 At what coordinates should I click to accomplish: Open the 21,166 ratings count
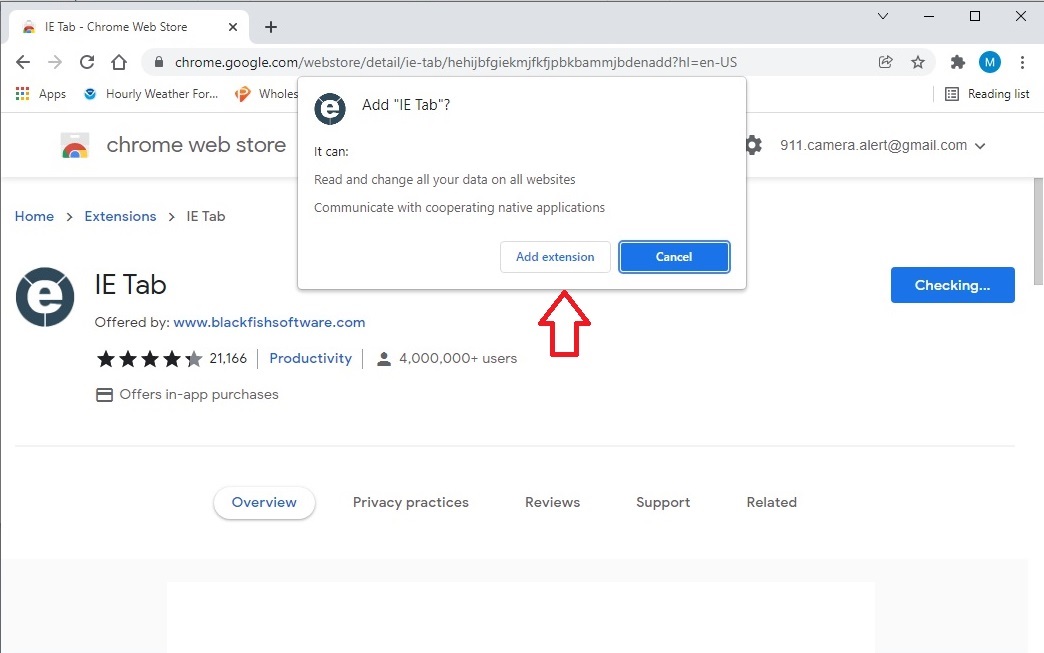[228, 359]
